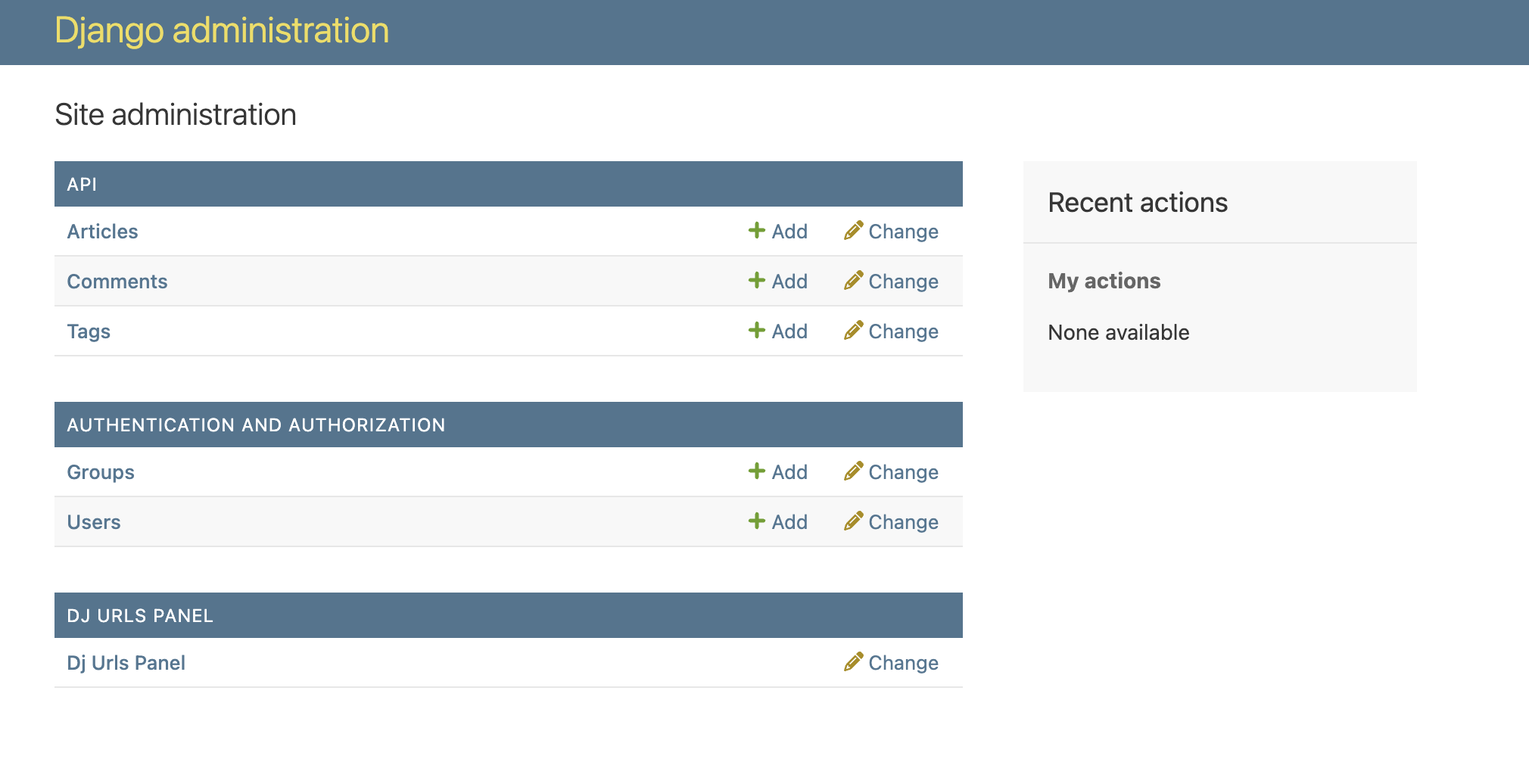This screenshot has width=1529, height=784.
Task: Open the Tags model list
Action: click(x=89, y=331)
